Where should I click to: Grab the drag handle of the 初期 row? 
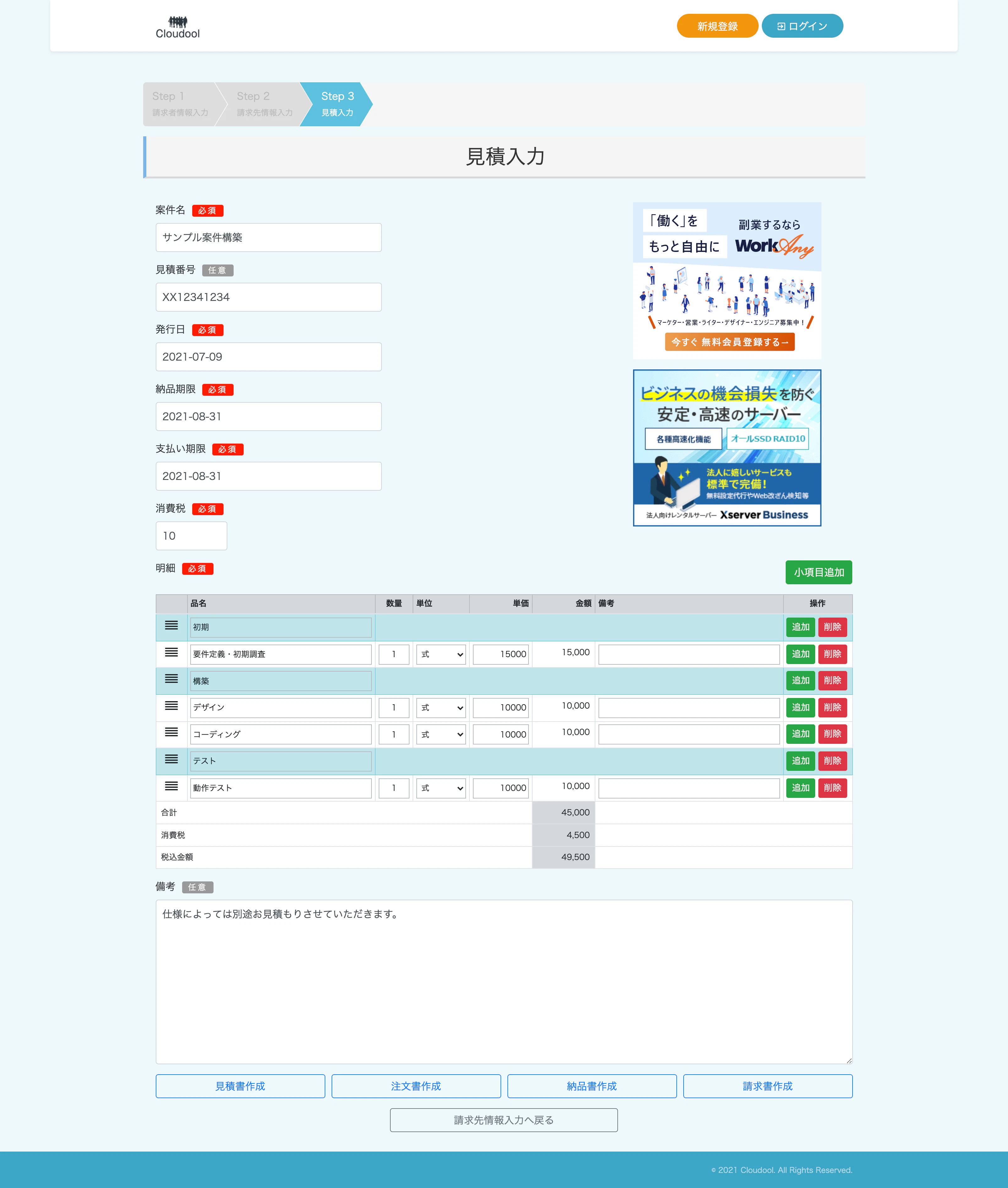pyautogui.click(x=171, y=625)
